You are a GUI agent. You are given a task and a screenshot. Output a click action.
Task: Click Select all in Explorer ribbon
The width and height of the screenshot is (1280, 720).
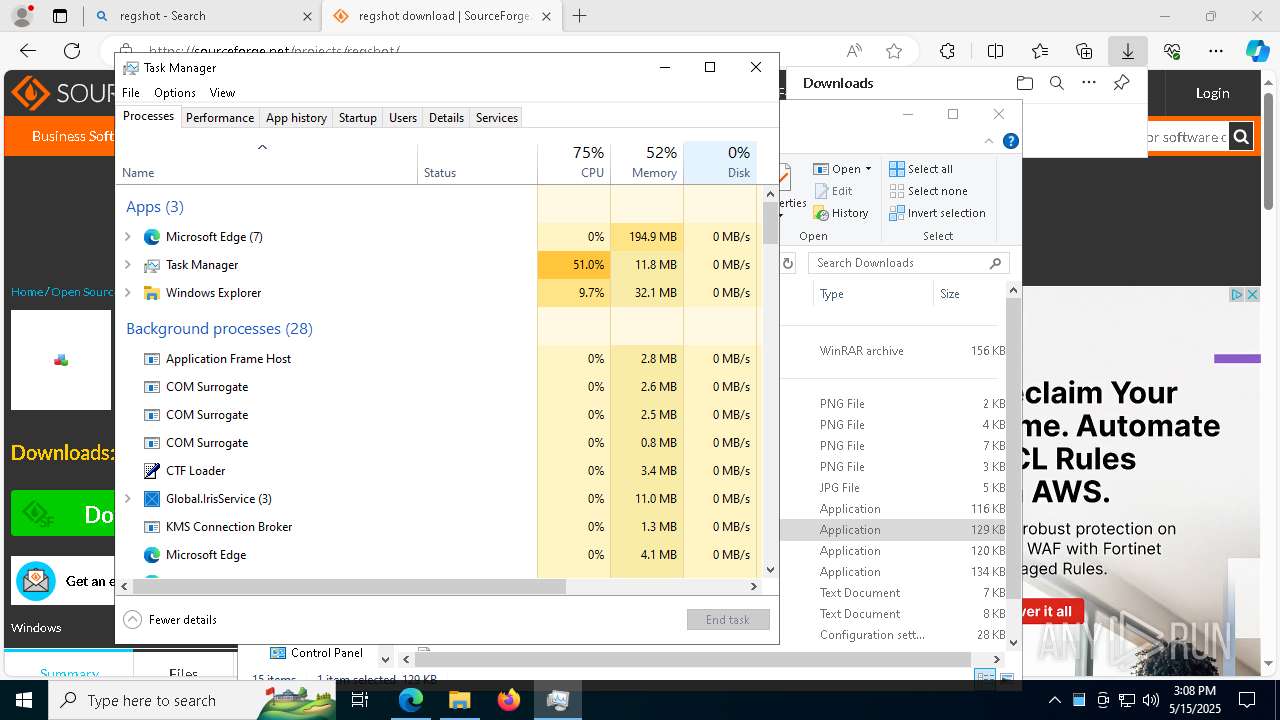tap(921, 169)
